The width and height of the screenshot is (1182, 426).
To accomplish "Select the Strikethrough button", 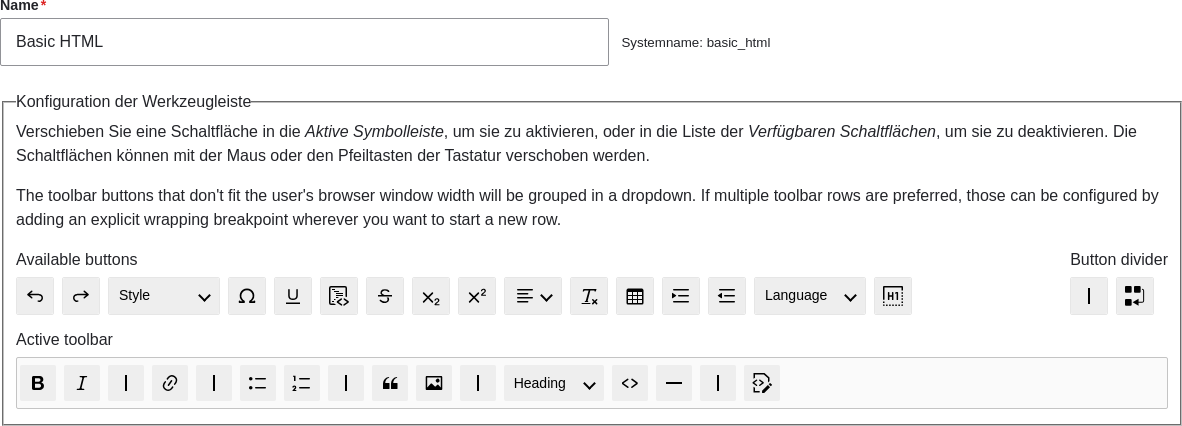I will click(x=384, y=296).
